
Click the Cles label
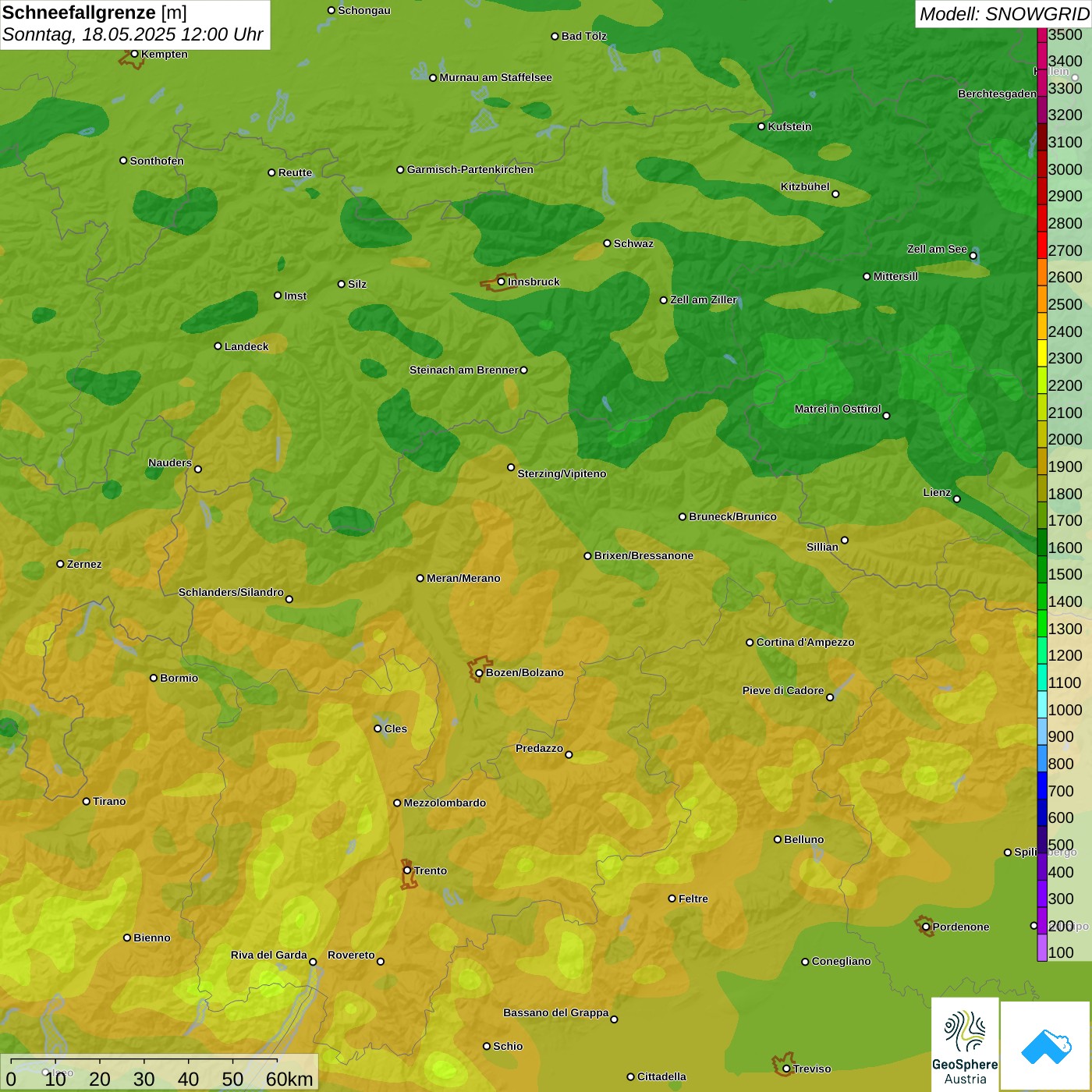395,729
